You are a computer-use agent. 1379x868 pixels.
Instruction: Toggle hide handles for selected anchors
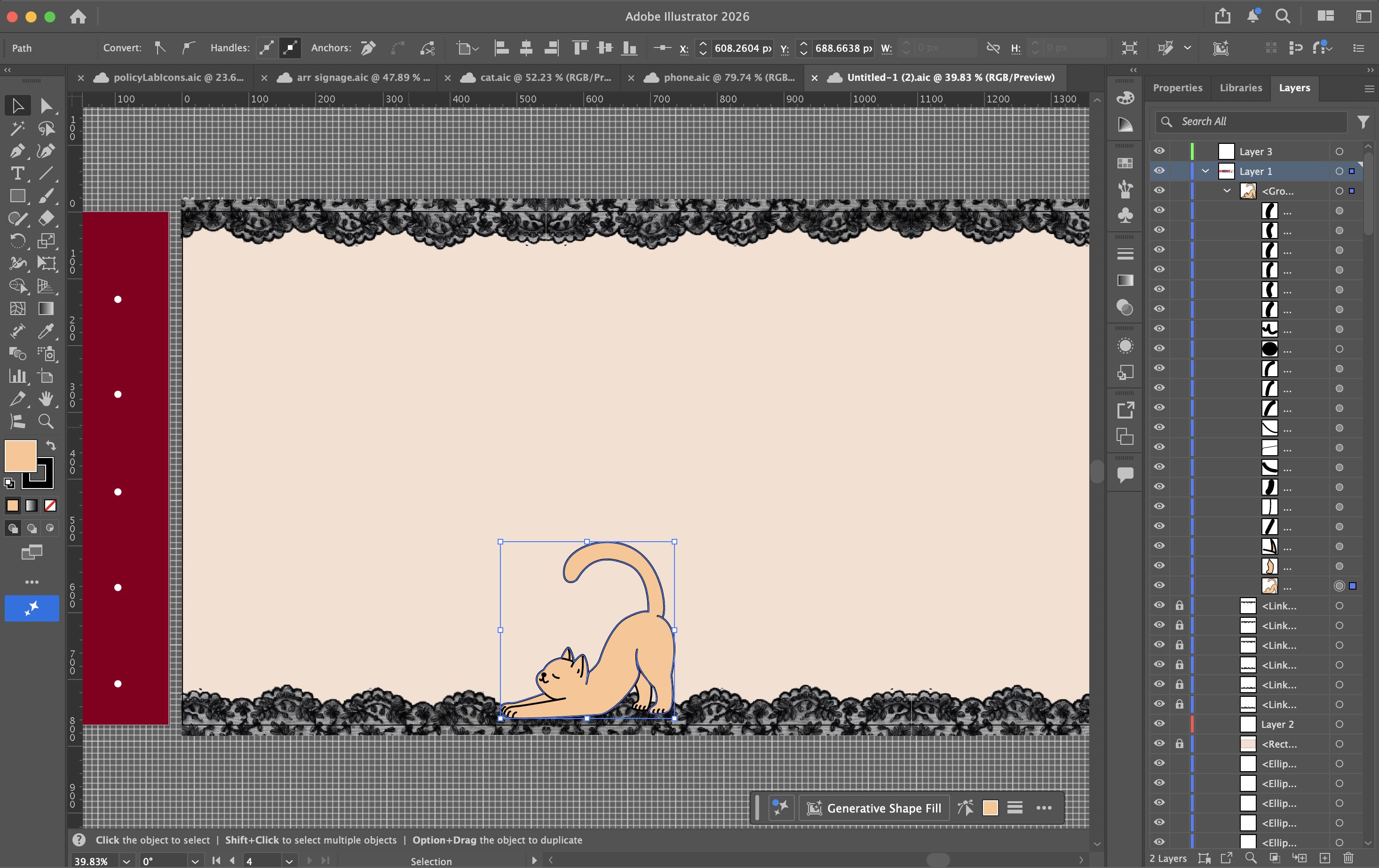pos(290,48)
